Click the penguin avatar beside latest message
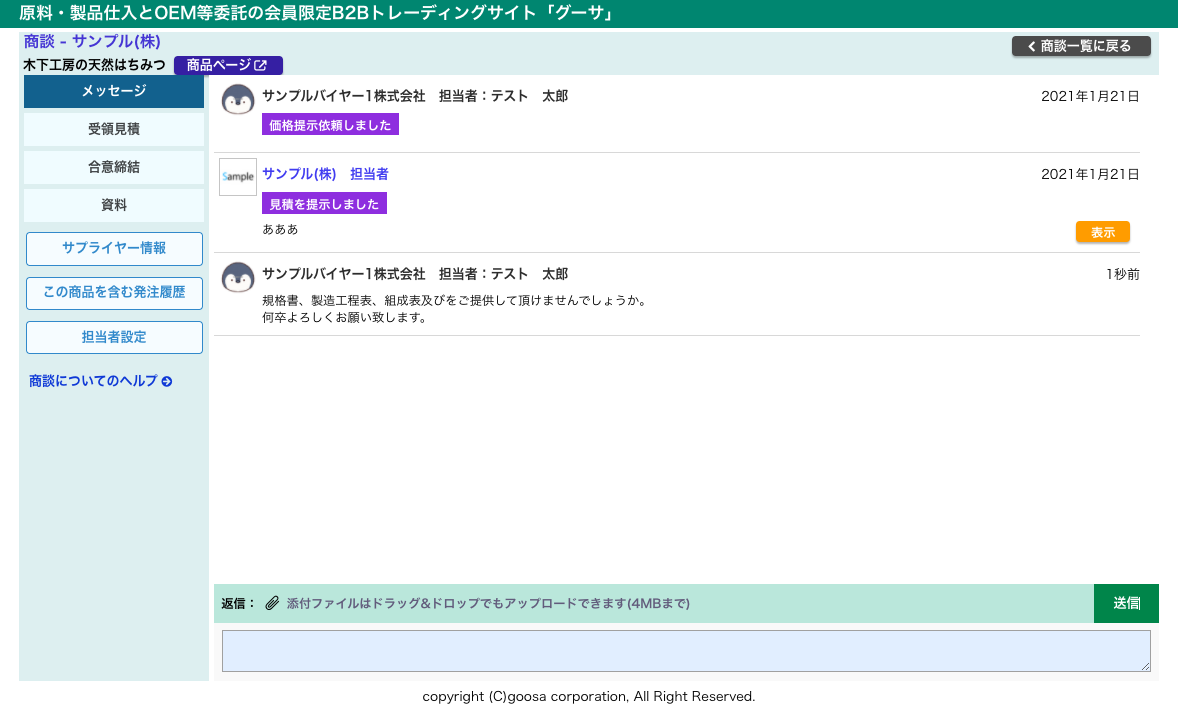The image size is (1178, 709). click(238, 277)
